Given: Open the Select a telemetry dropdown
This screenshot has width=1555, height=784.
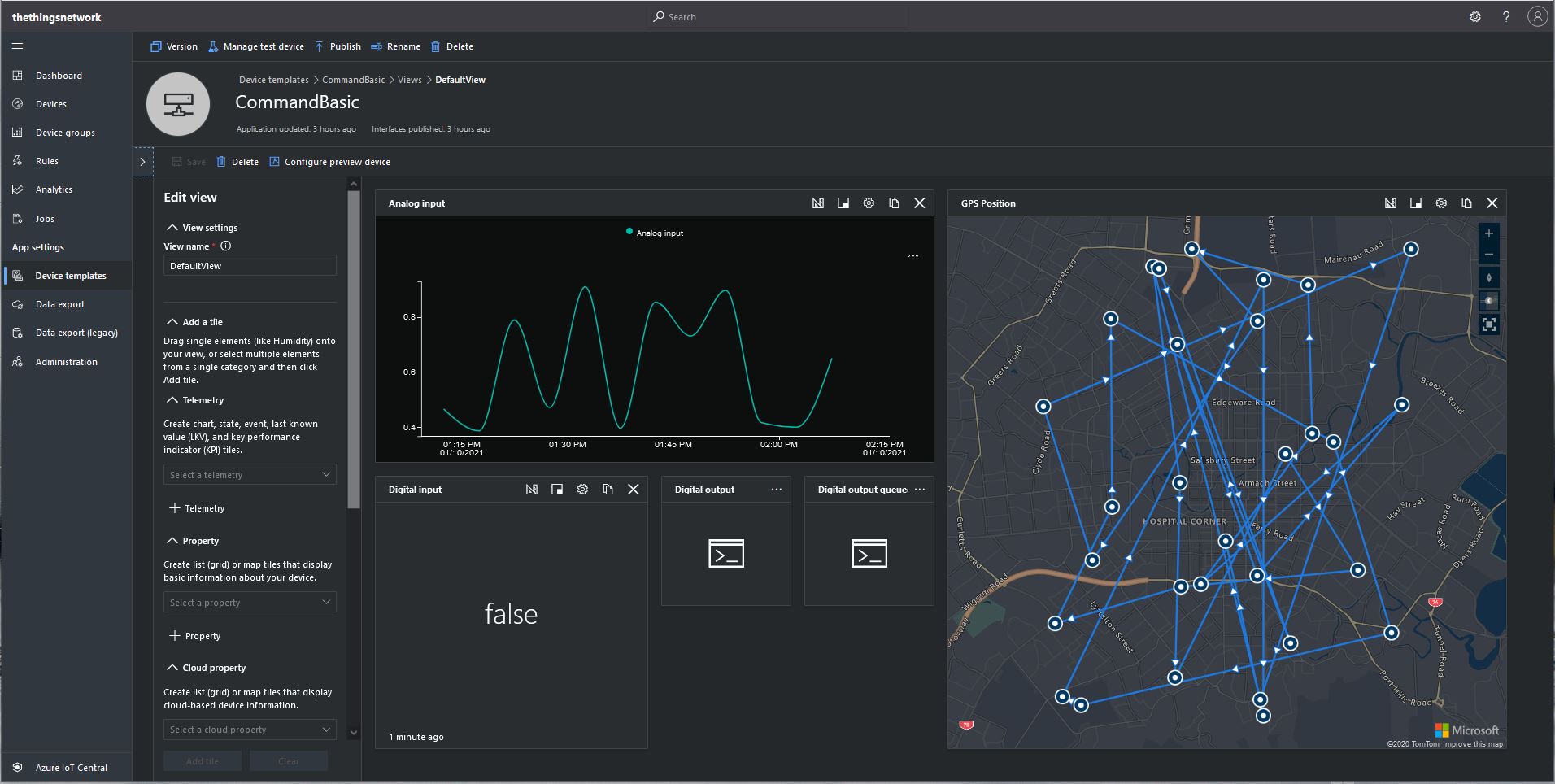Looking at the screenshot, I should click(250, 475).
